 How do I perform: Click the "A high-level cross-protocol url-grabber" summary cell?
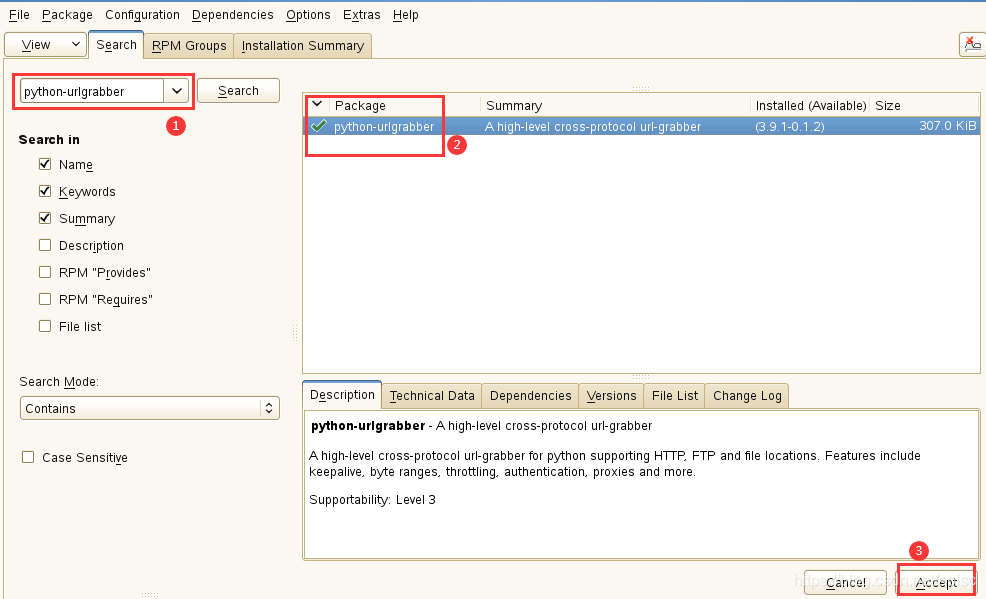pos(592,126)
